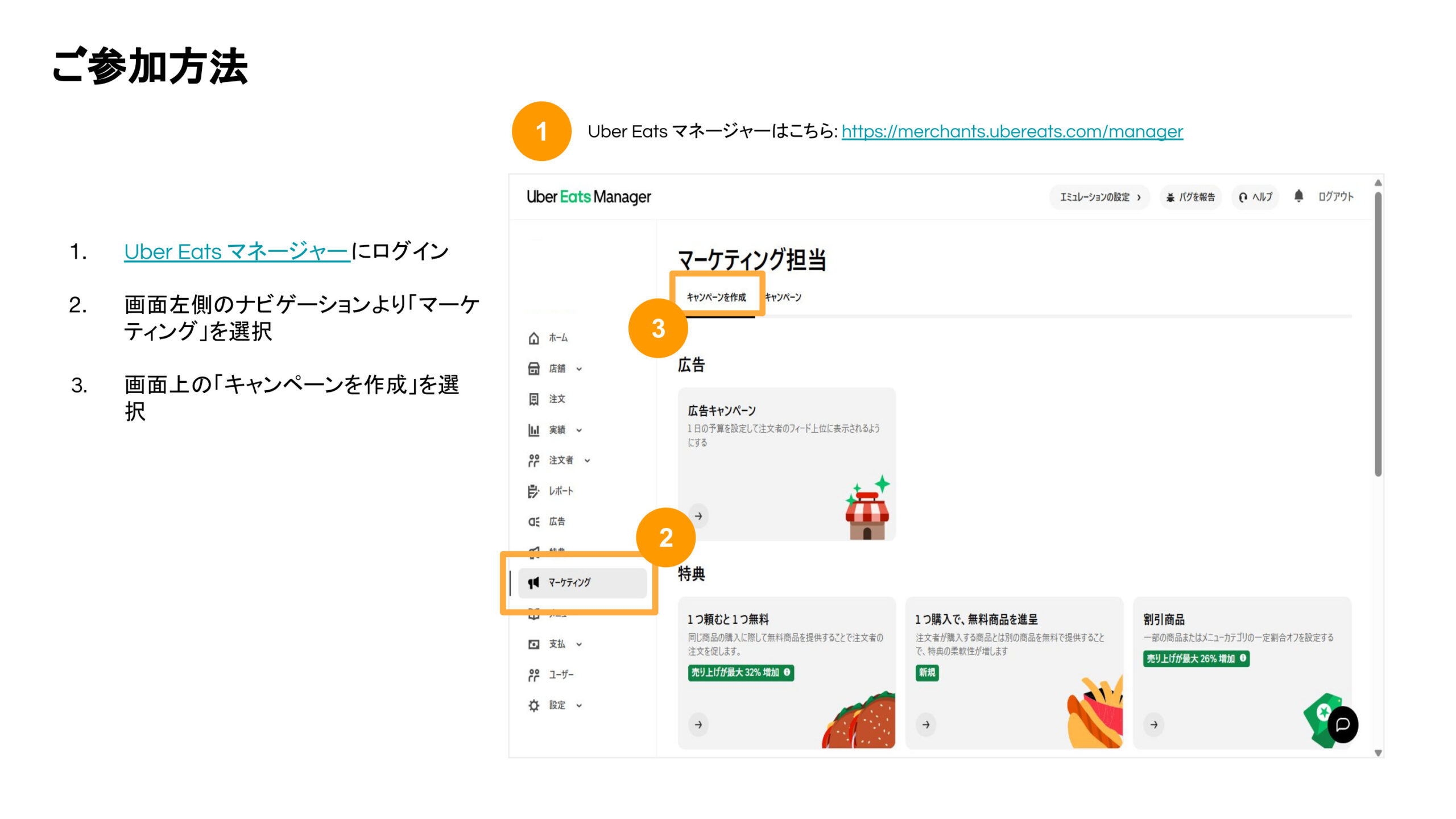The image size is (1456, 819).
Task: Click the Users (ユーザー) sidebar icon
Action: coord(533,675)
